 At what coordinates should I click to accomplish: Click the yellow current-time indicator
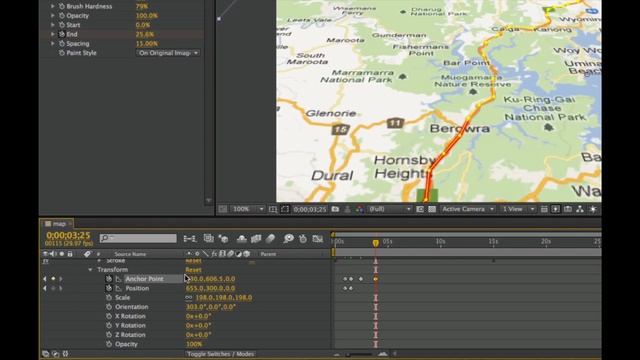pos(376,243)
